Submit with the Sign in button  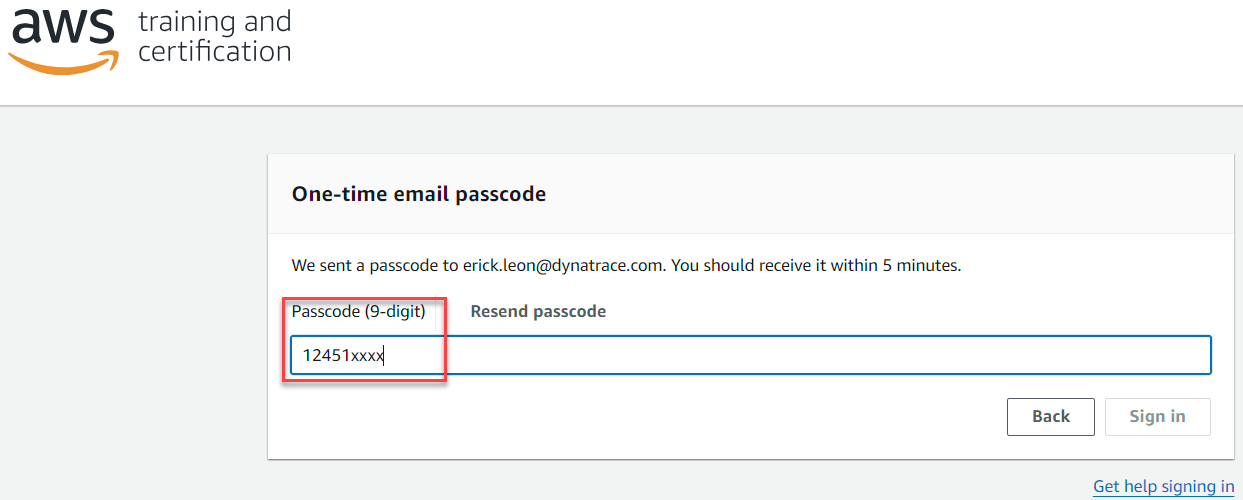(1158, 417)
